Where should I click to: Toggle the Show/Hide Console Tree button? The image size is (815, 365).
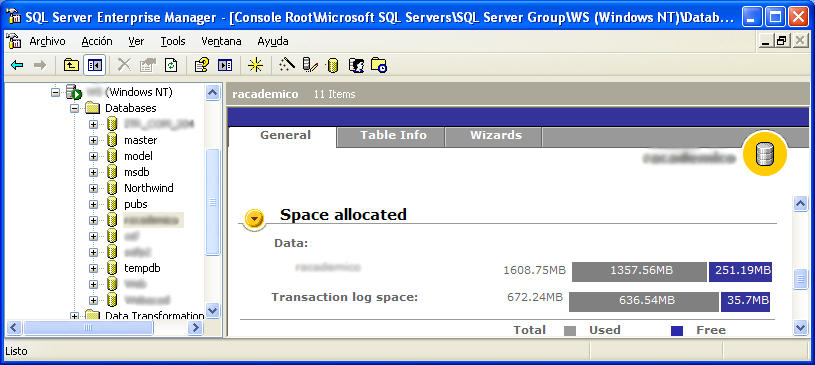pos(95,65)
